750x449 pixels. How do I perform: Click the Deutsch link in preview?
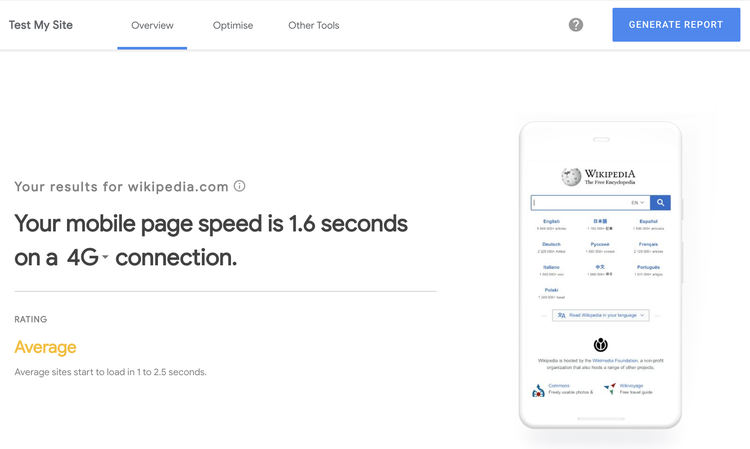(551, 244)
